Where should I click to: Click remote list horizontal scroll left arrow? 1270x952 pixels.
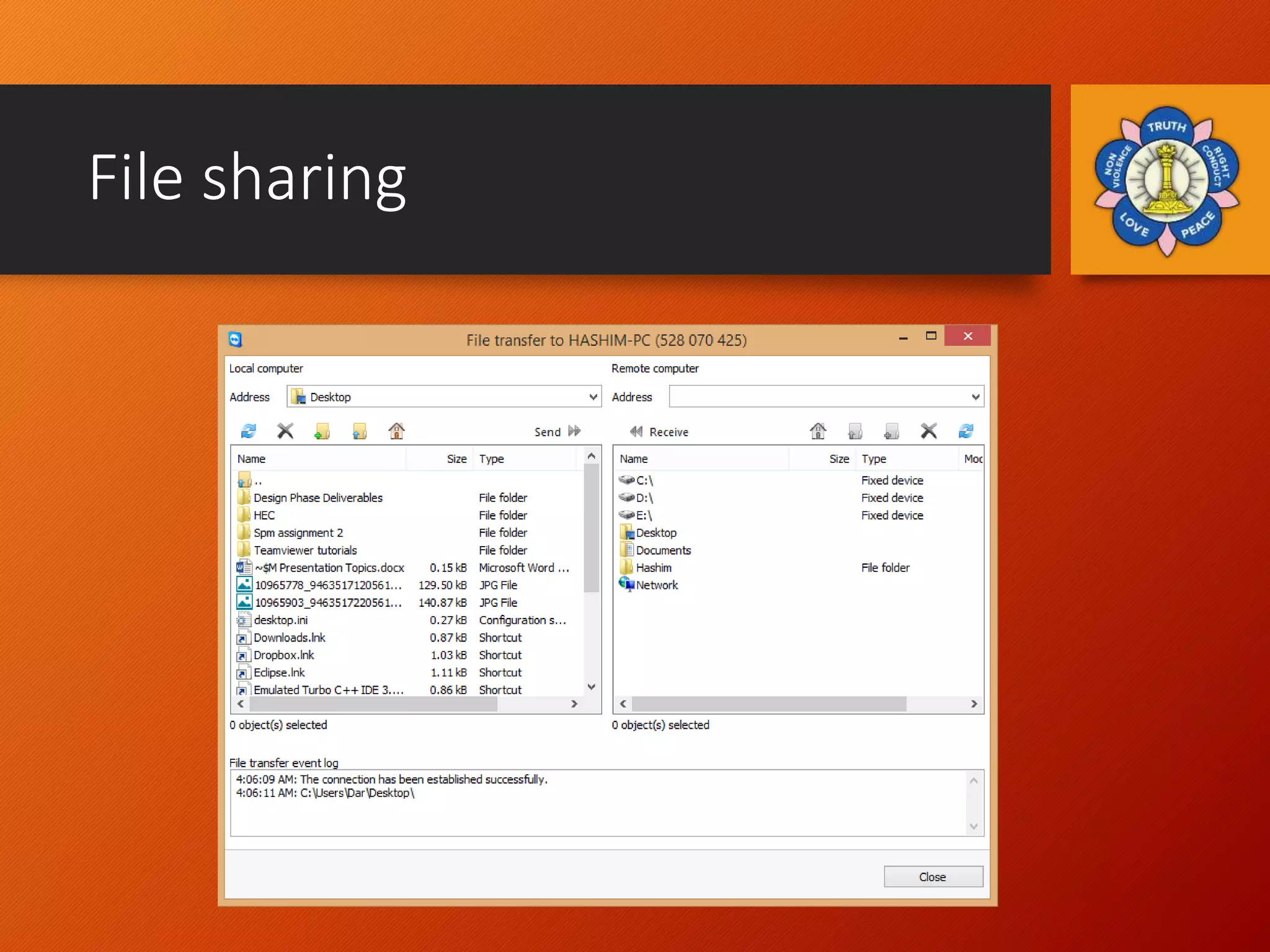623,704
